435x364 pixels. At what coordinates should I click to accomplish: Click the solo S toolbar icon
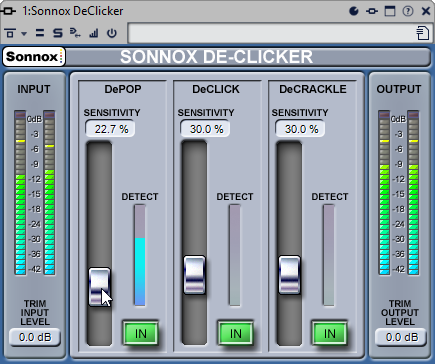(58, 33)
